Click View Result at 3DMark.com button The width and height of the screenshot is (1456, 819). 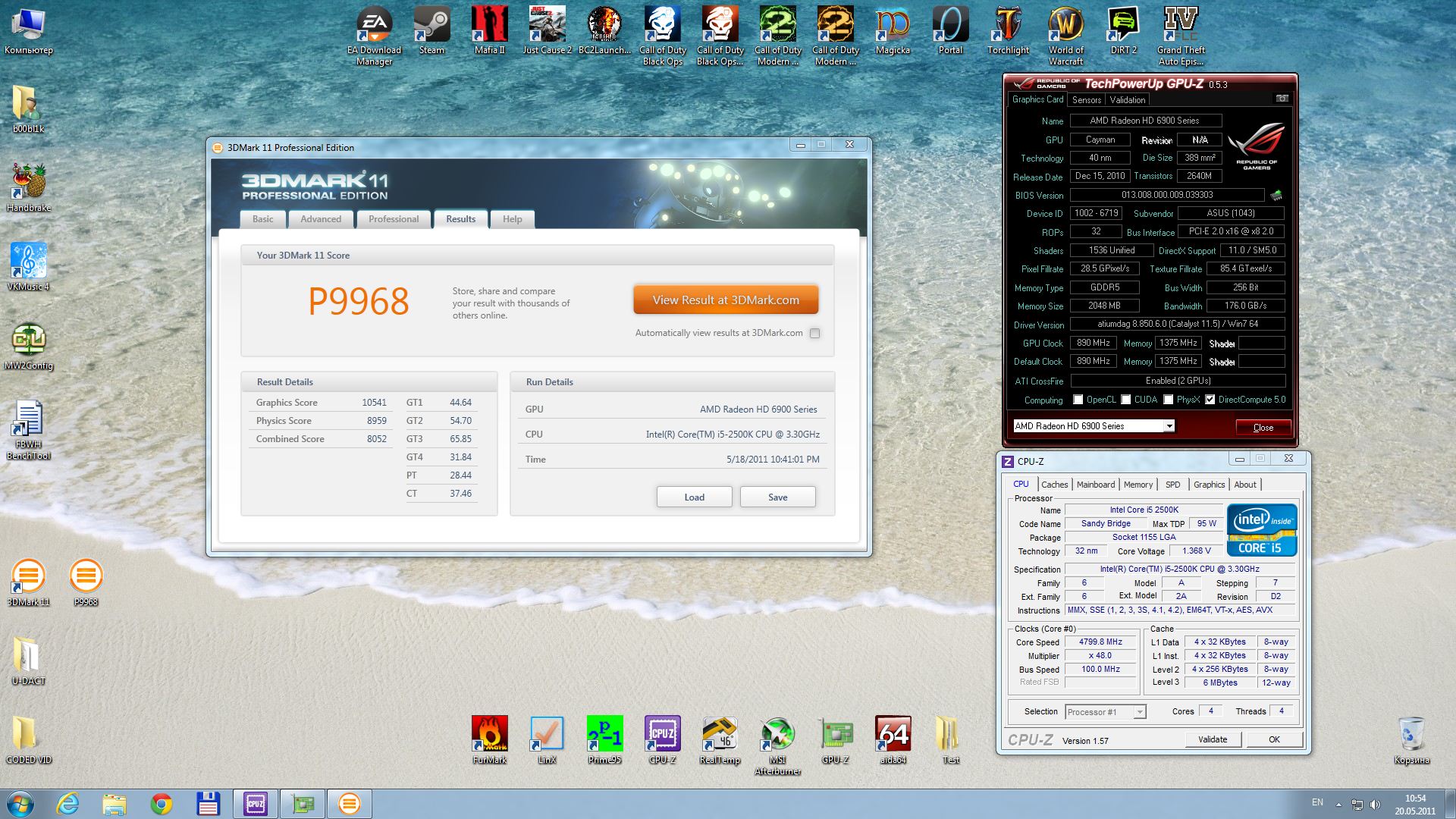tap(726, 300)
